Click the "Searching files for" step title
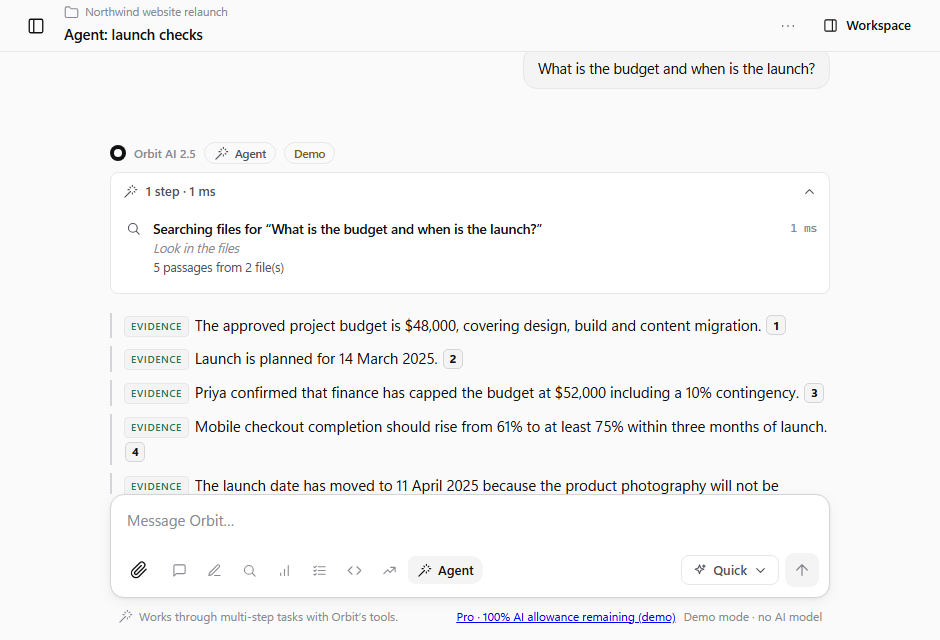This screenshot has width=940, height=640. (x=348, y=230)
